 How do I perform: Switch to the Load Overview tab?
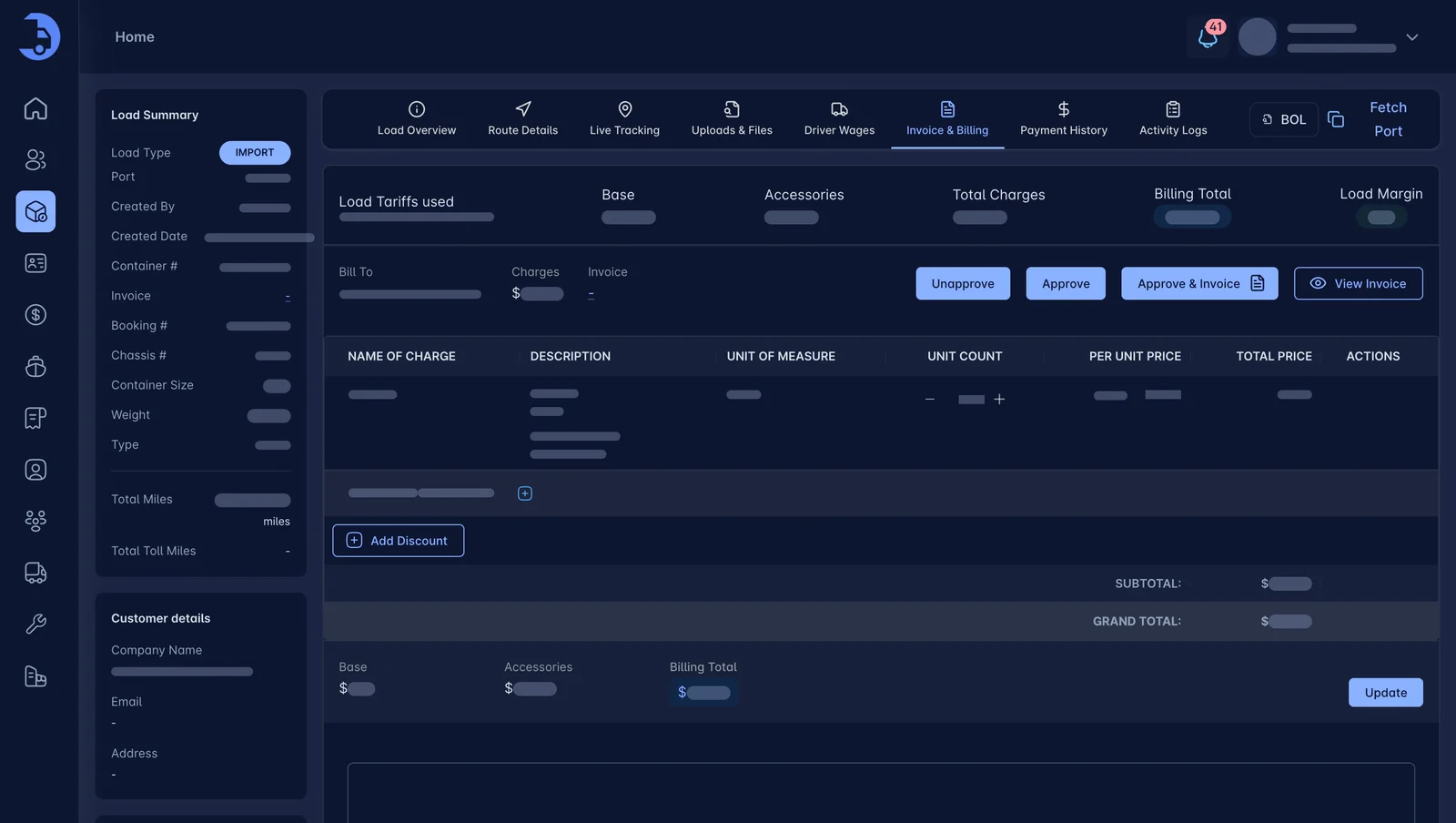pos(417,119)
